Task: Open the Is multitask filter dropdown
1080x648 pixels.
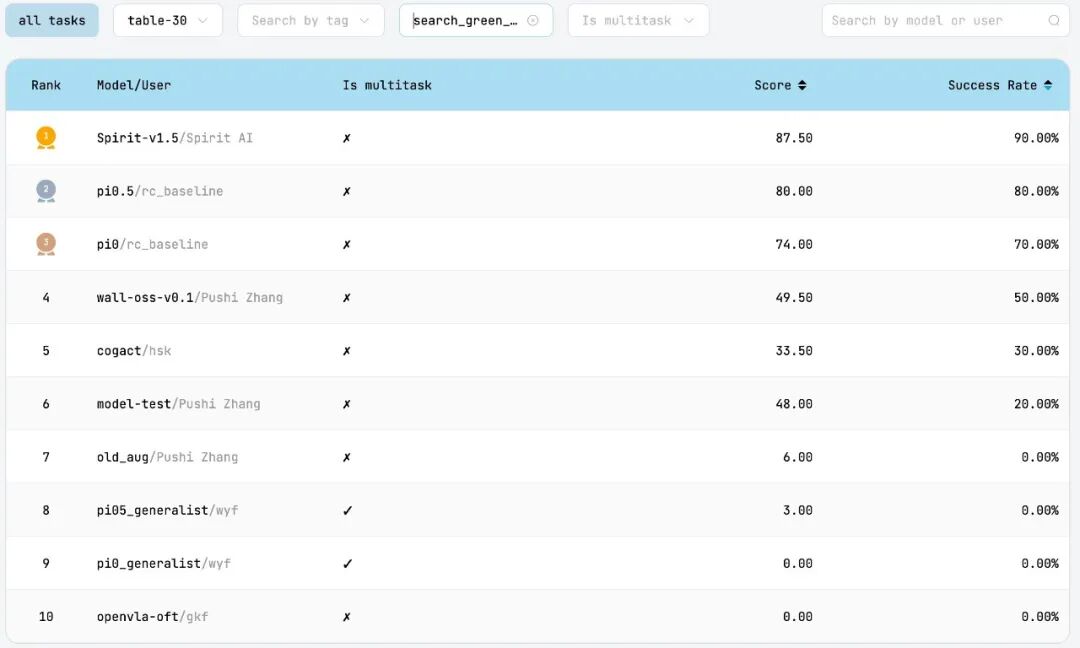Action: [638, 20]
